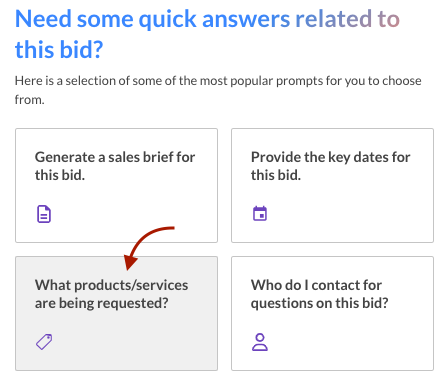Open the key dates prompt card

point(332,185)
